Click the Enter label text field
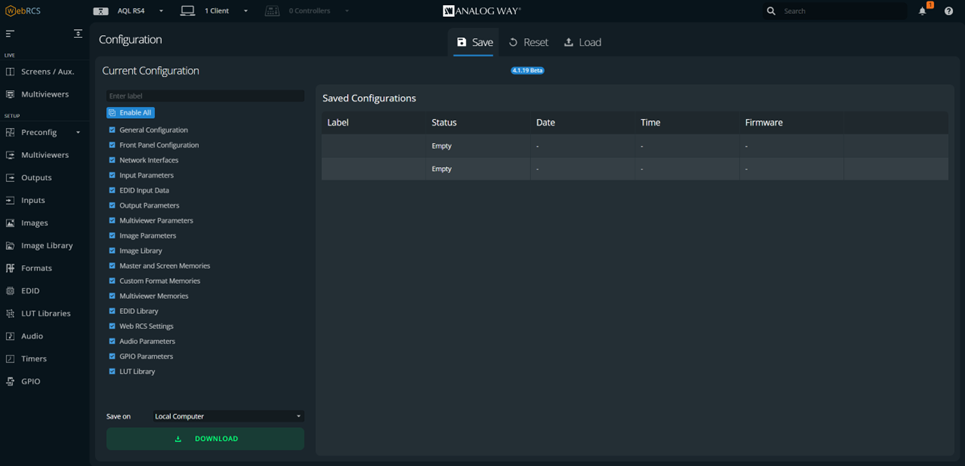The image size is (965, 466). tap(205, 96)
